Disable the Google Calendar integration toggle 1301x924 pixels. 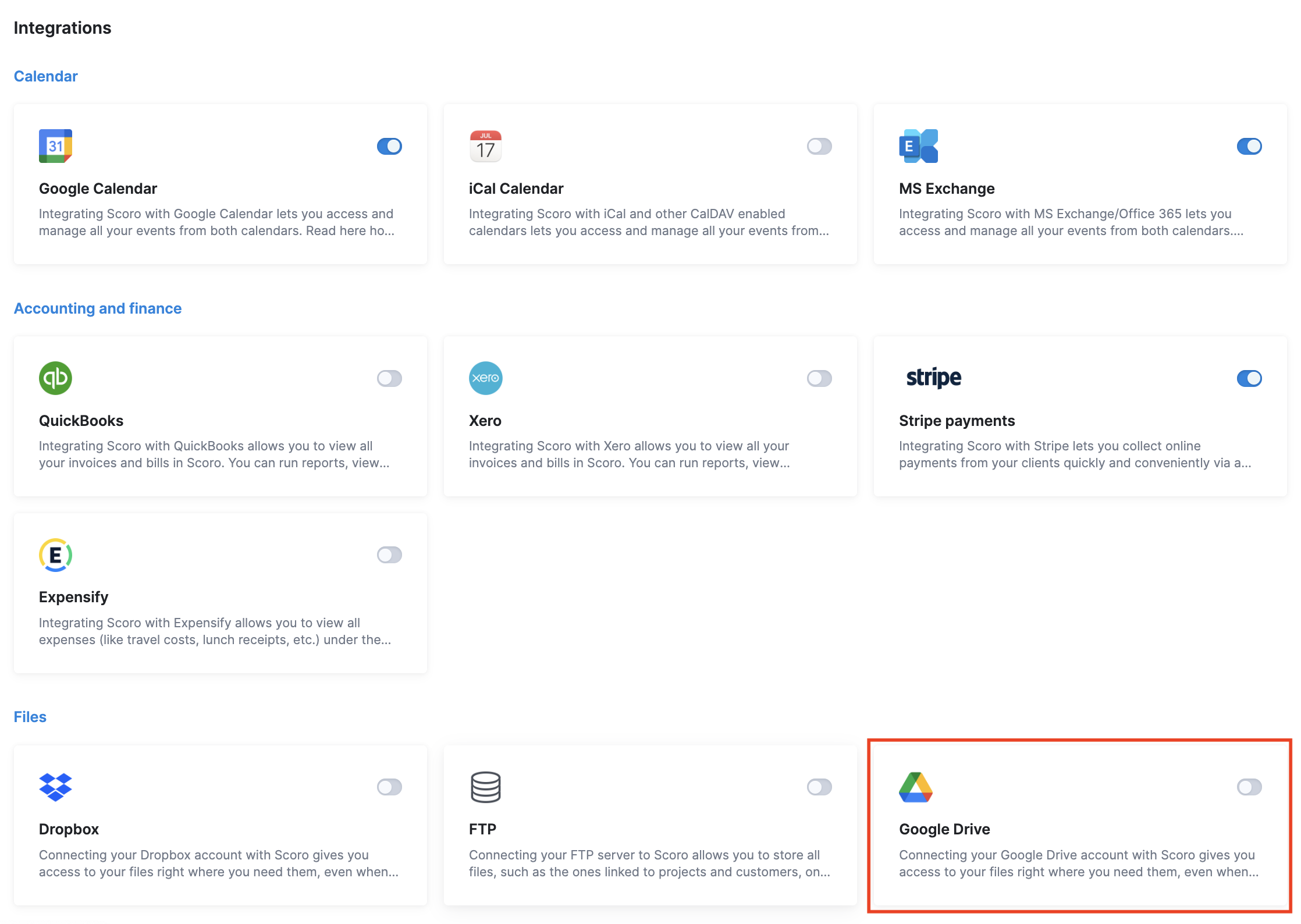point(389,146)
